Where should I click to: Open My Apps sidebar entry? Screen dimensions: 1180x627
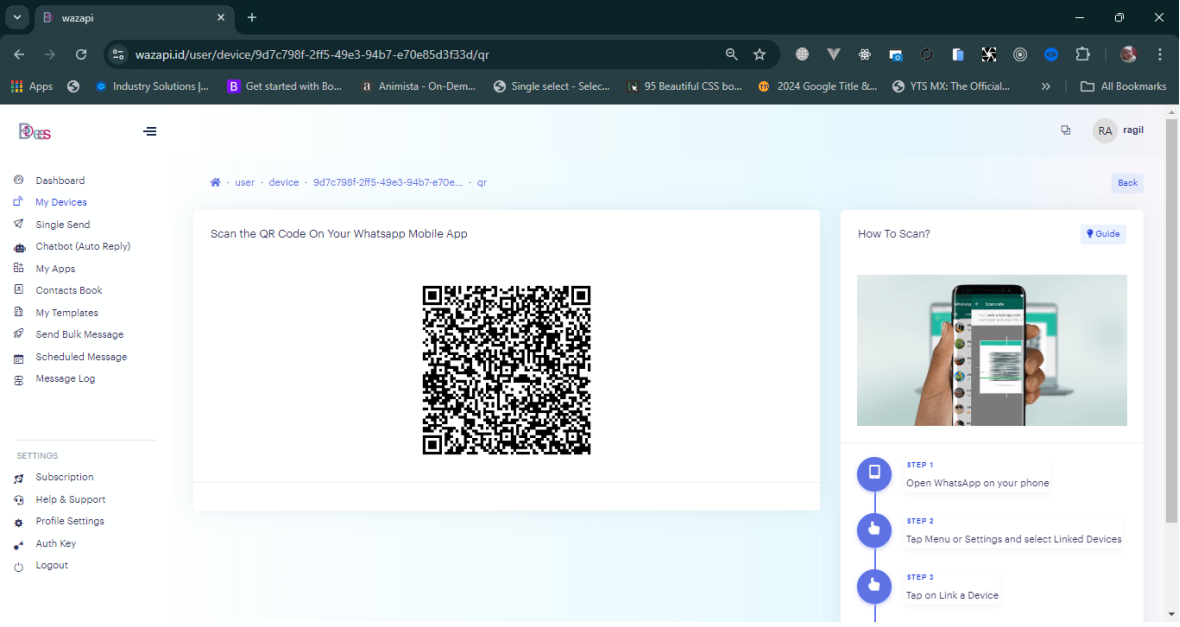click(55, 269)
